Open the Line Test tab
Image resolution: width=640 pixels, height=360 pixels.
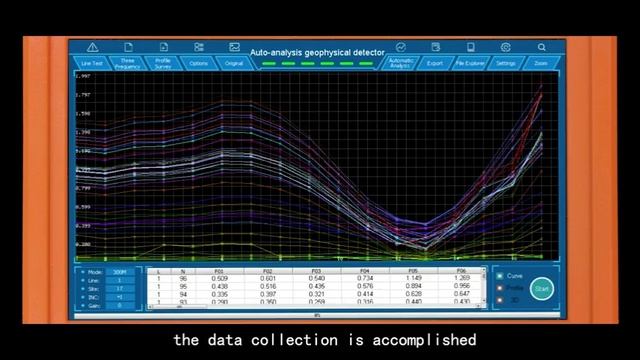click(92, 63)
